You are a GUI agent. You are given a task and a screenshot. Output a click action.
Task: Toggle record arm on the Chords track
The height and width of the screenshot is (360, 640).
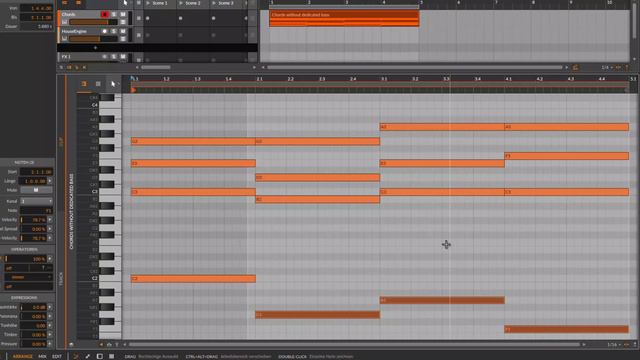104,14
